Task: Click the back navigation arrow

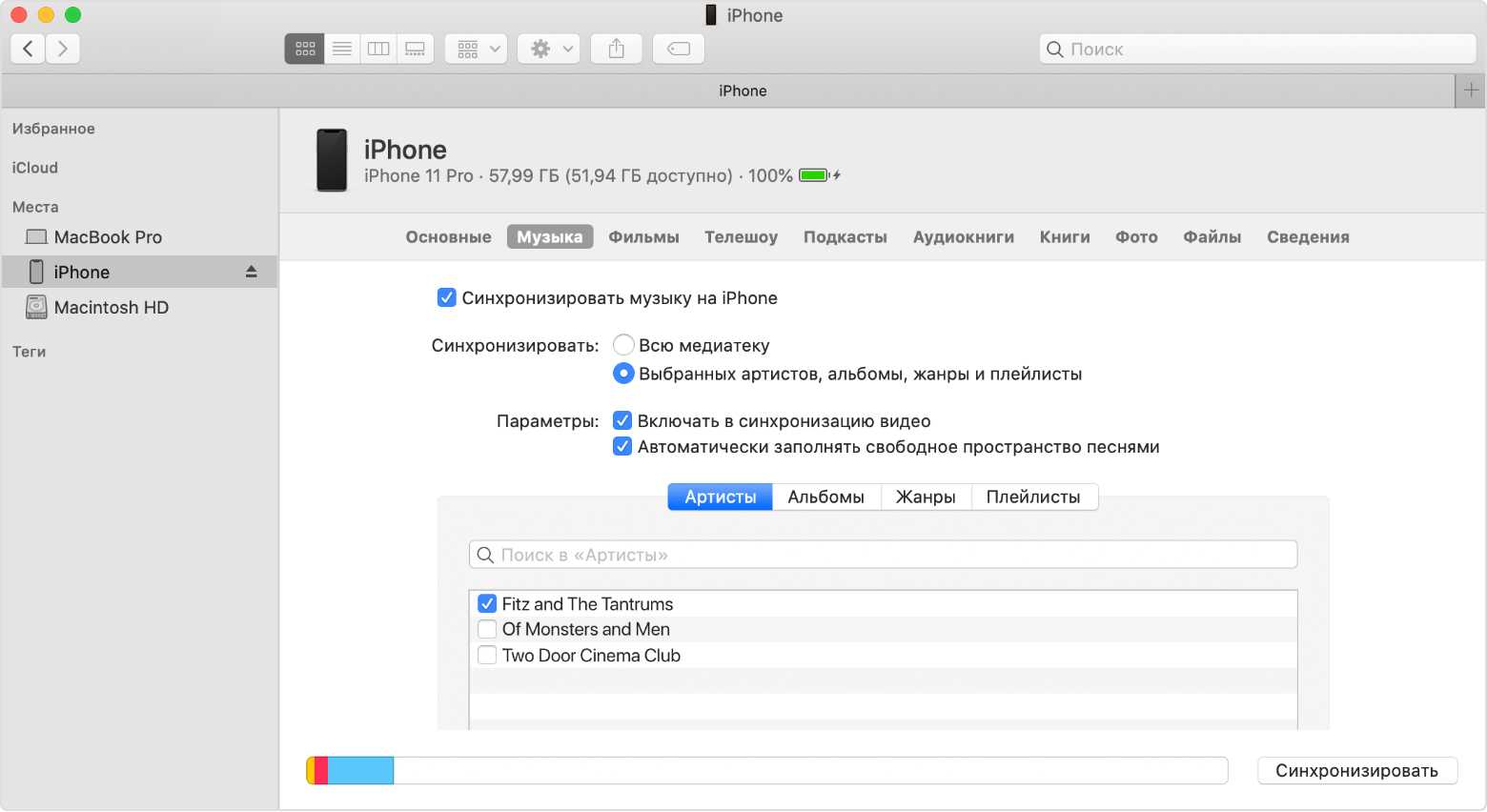Action: click(28, 49)
